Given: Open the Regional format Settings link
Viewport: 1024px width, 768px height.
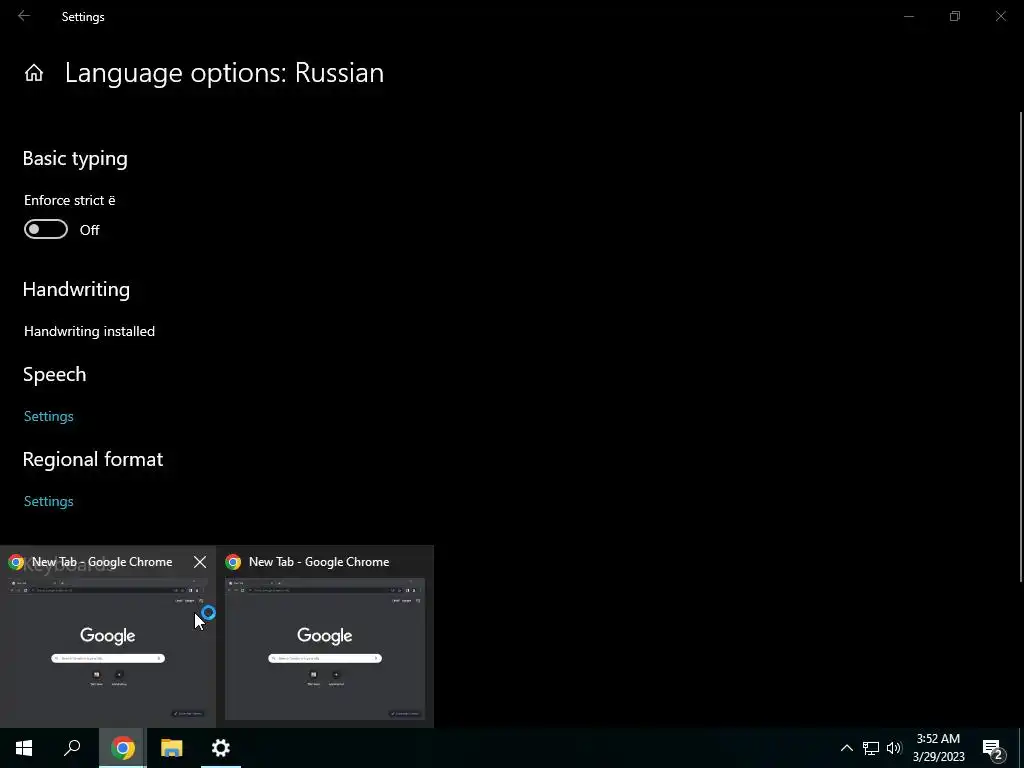Looking at the screenshot, I should click(48, 501).
